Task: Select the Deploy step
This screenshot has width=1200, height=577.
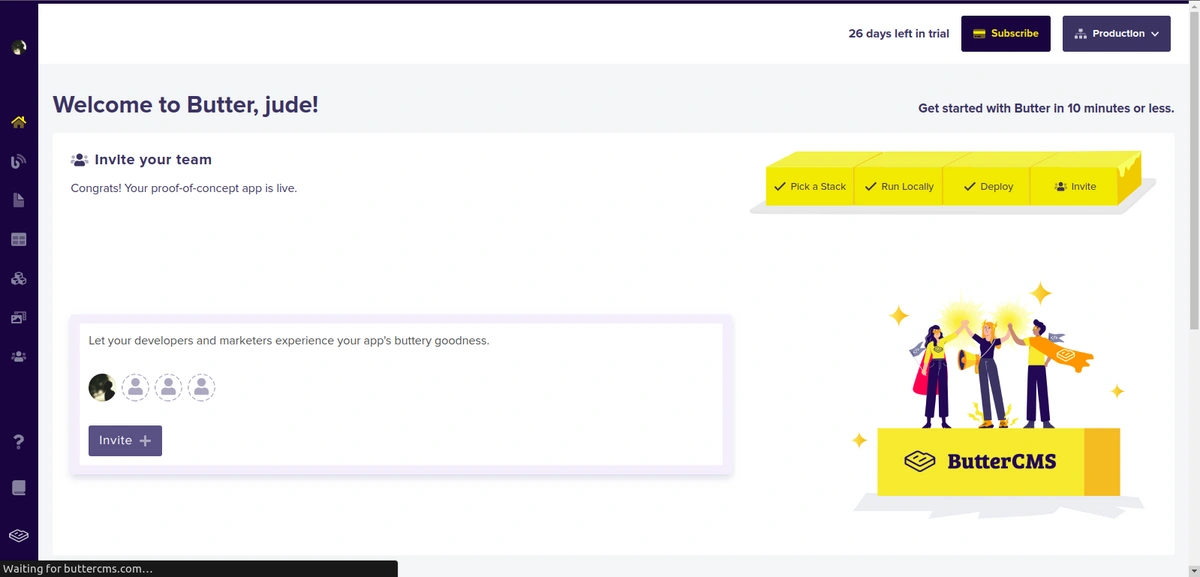Action: (x=987, y=186)
